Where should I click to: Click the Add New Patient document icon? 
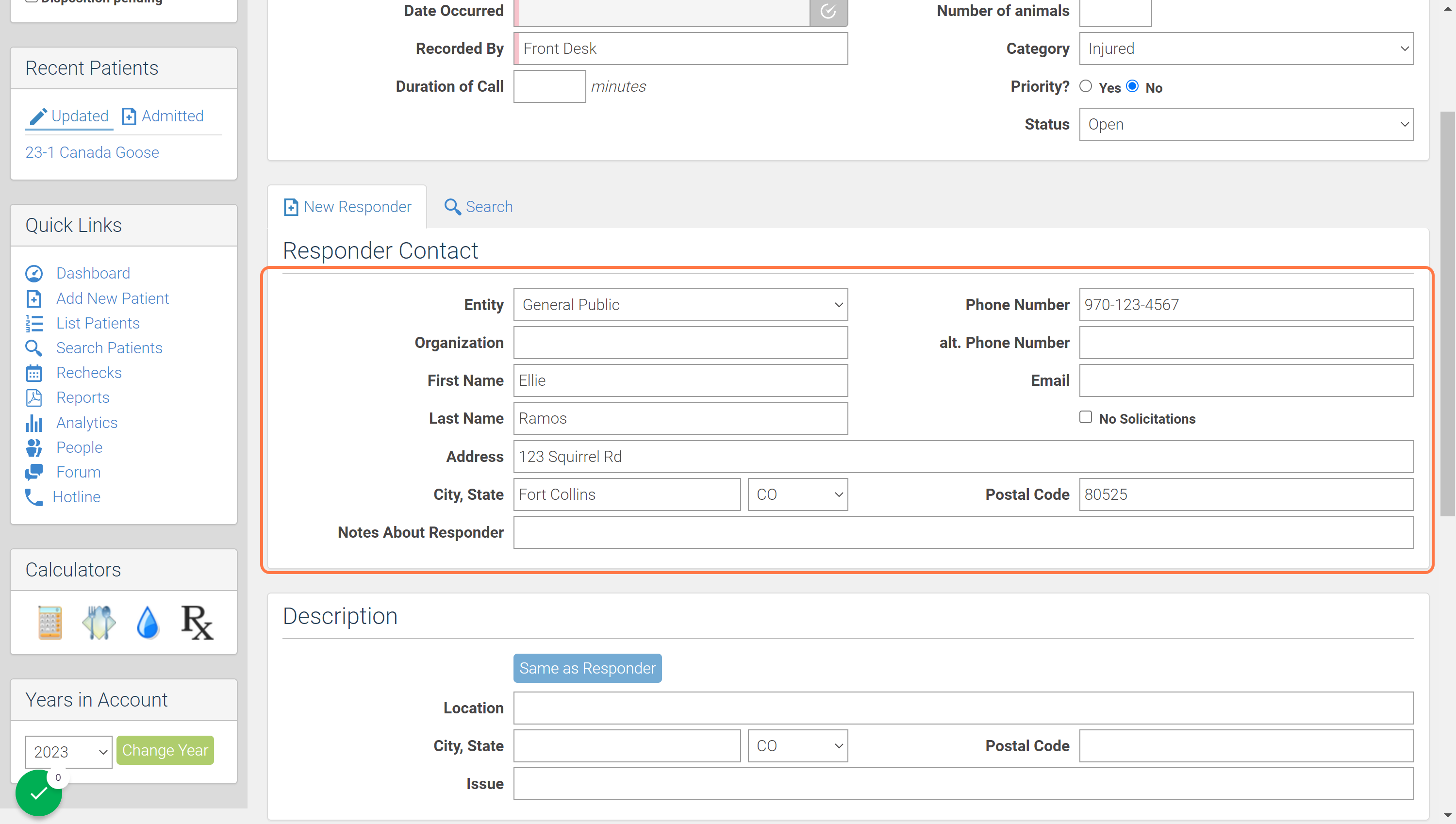click(34, 298)
